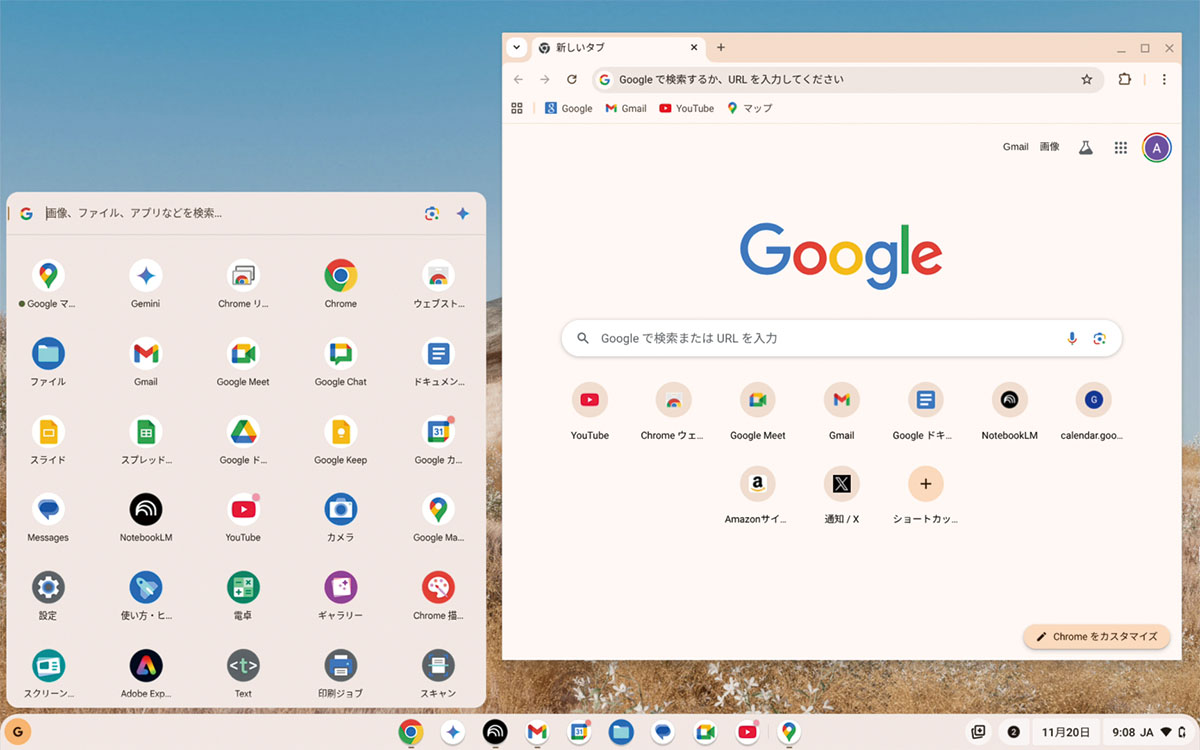Select the 新しいタブ tab

617,48
